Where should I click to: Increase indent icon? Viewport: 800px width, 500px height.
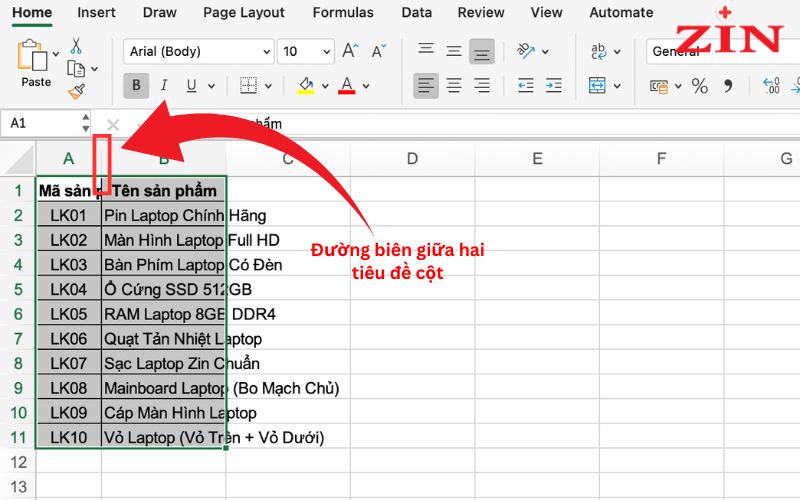pos(554,85)
